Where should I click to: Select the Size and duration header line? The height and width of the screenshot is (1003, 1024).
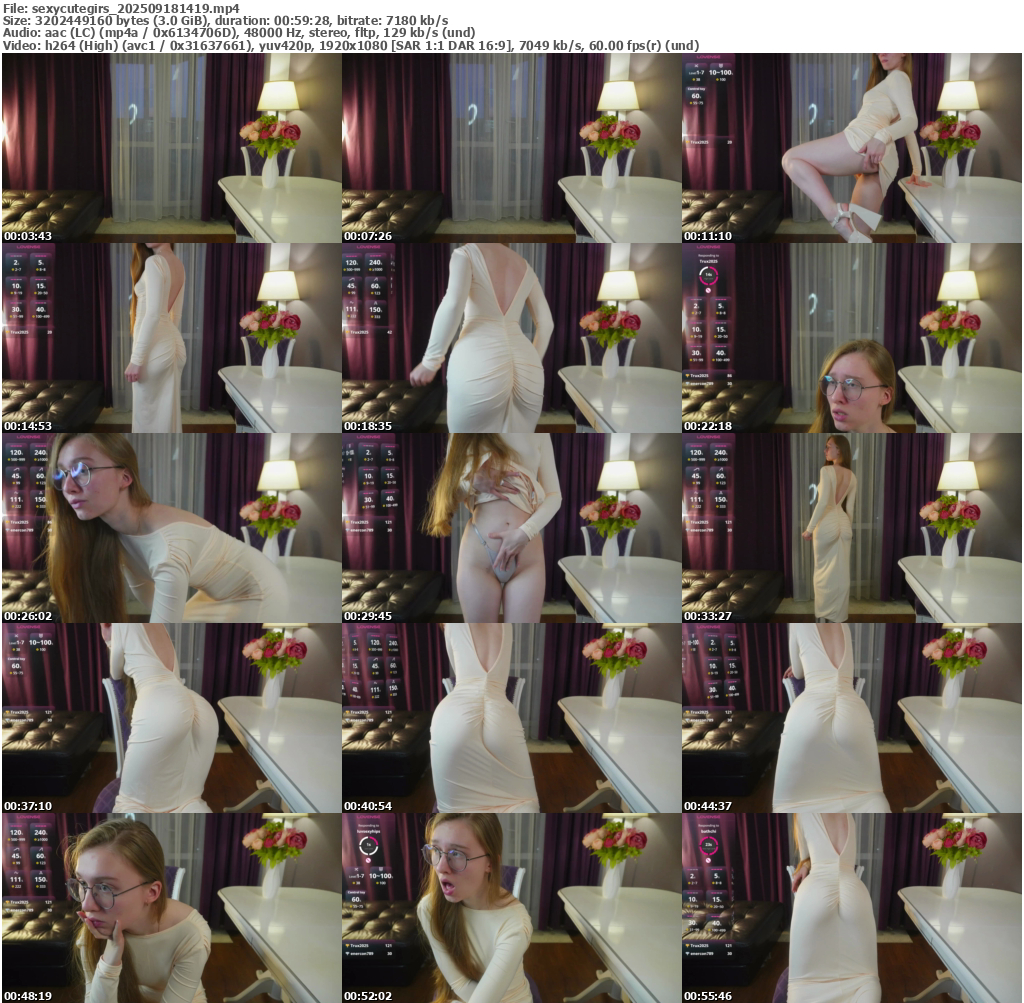[225, 20]
